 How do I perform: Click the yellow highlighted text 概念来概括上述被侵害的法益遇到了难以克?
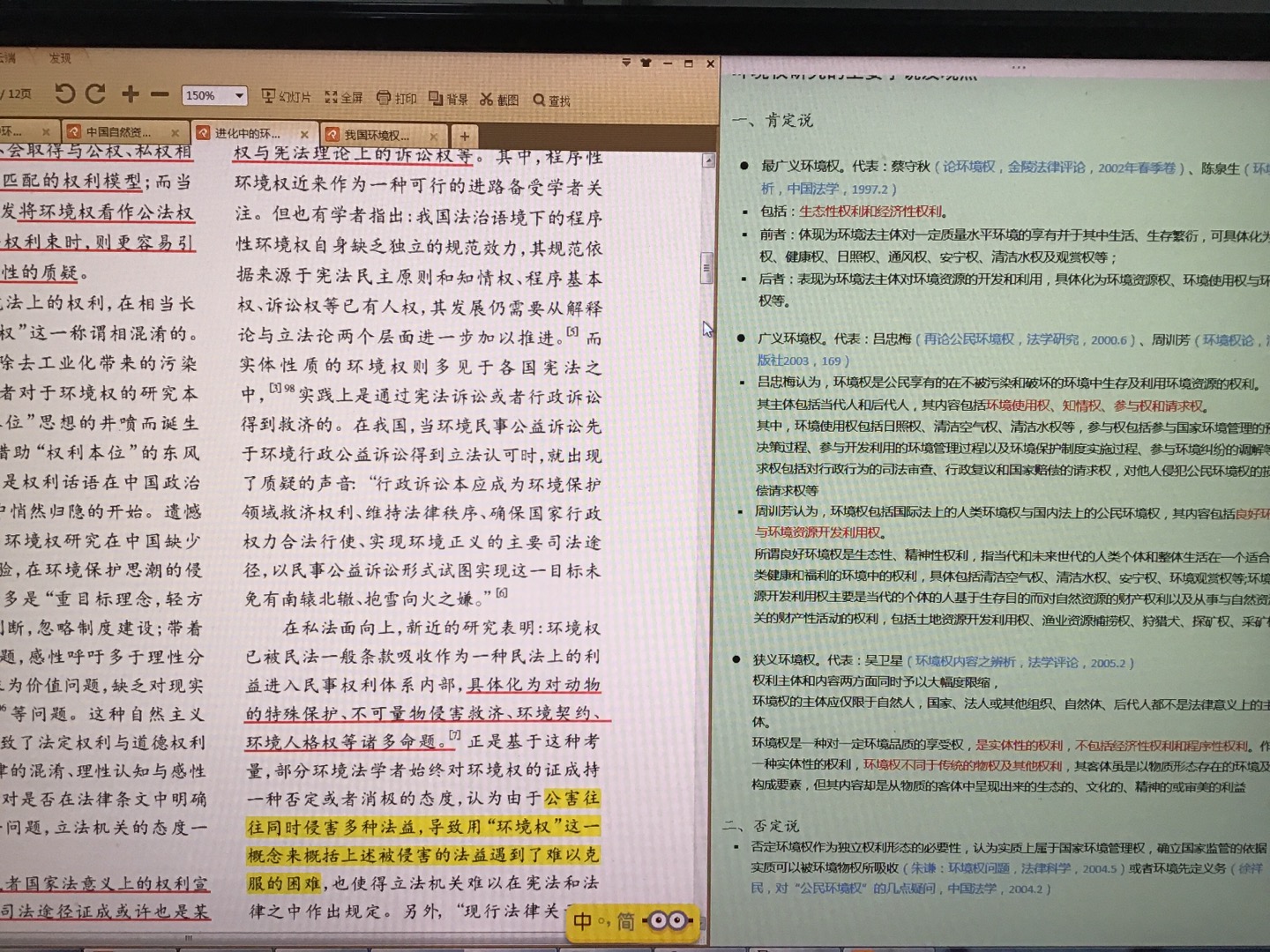[x=422, y=854]
